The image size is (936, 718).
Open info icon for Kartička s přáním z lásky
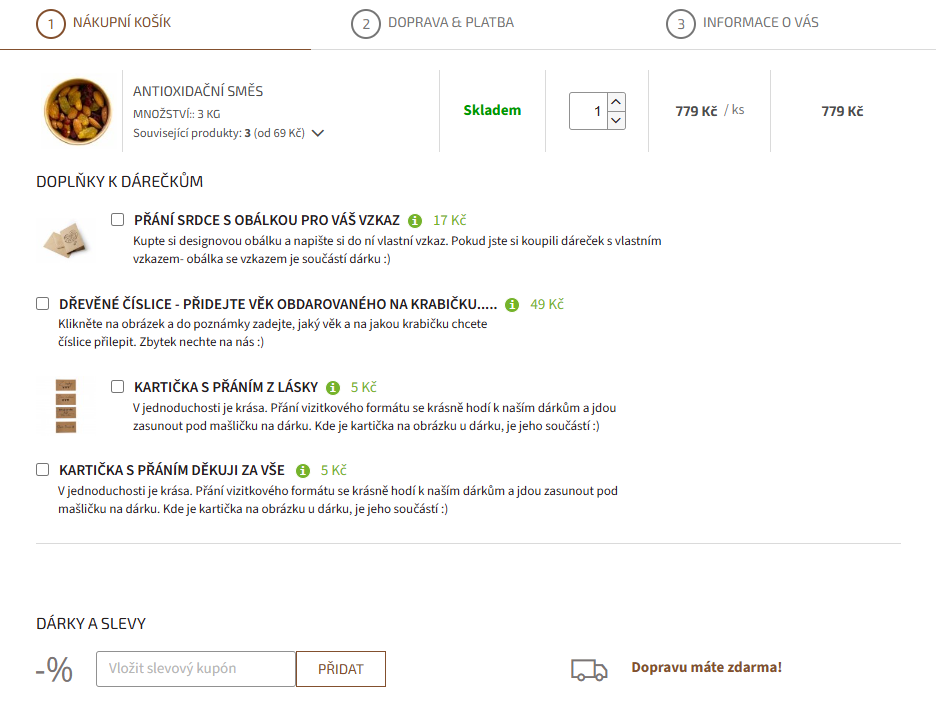[x=334, y=387]
